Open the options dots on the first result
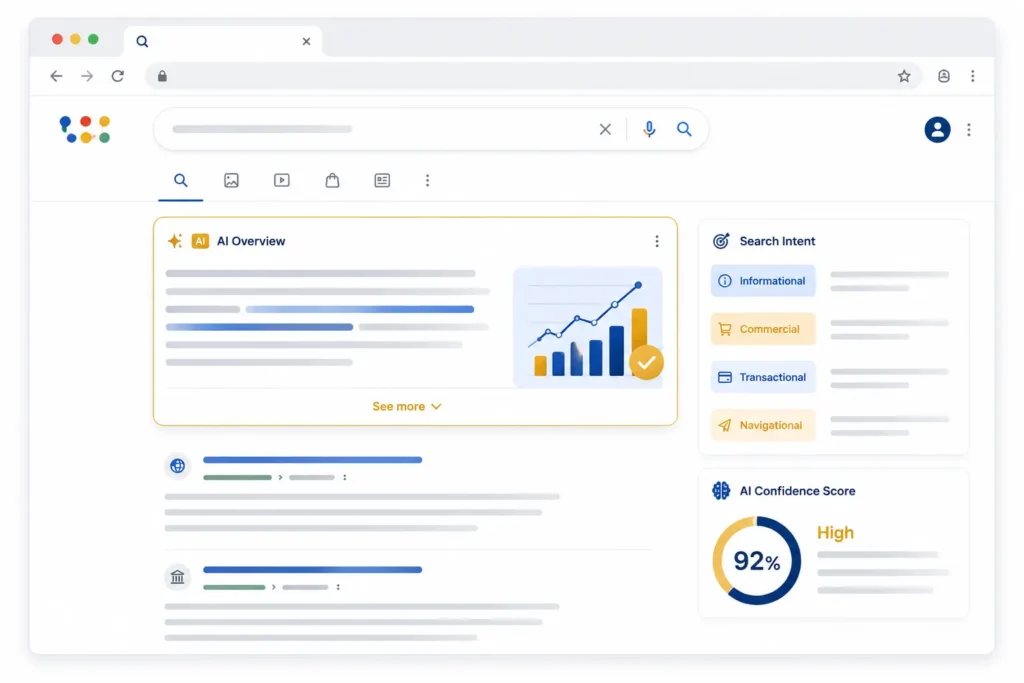This screenshot has height=683, width=1024. (345, 477)
